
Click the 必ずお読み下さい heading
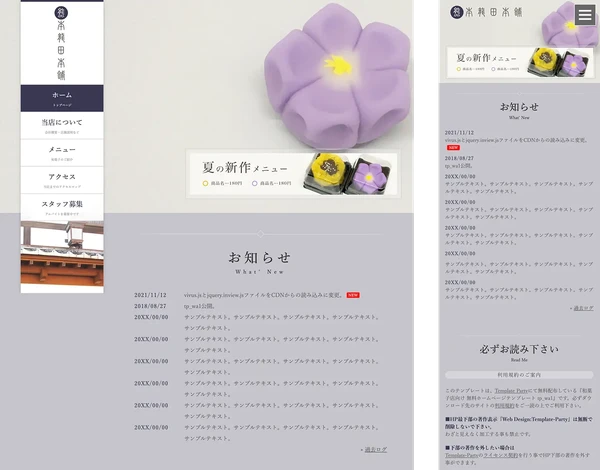519,349
